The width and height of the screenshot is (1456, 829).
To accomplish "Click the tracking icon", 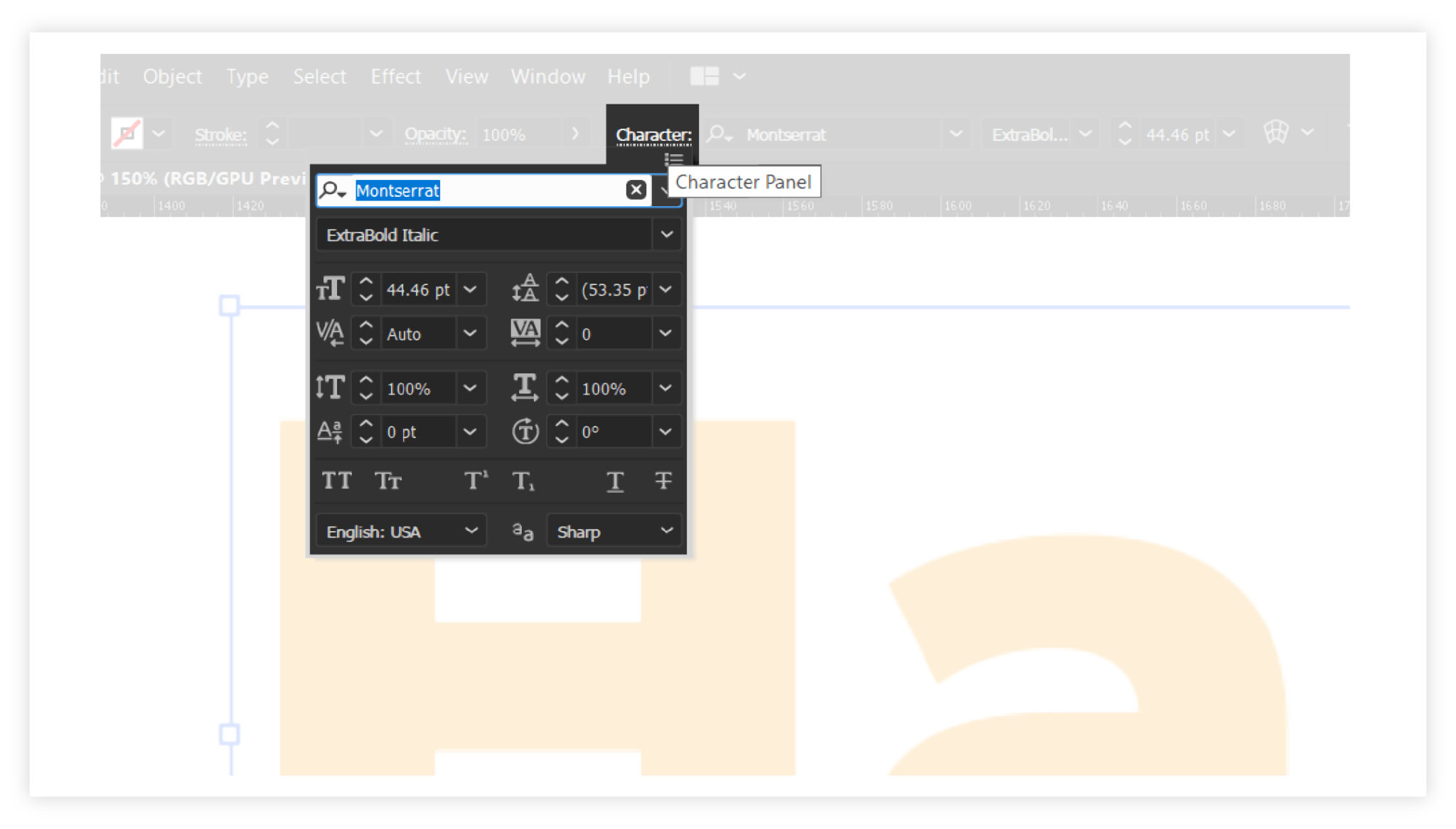I will (525, 333).
